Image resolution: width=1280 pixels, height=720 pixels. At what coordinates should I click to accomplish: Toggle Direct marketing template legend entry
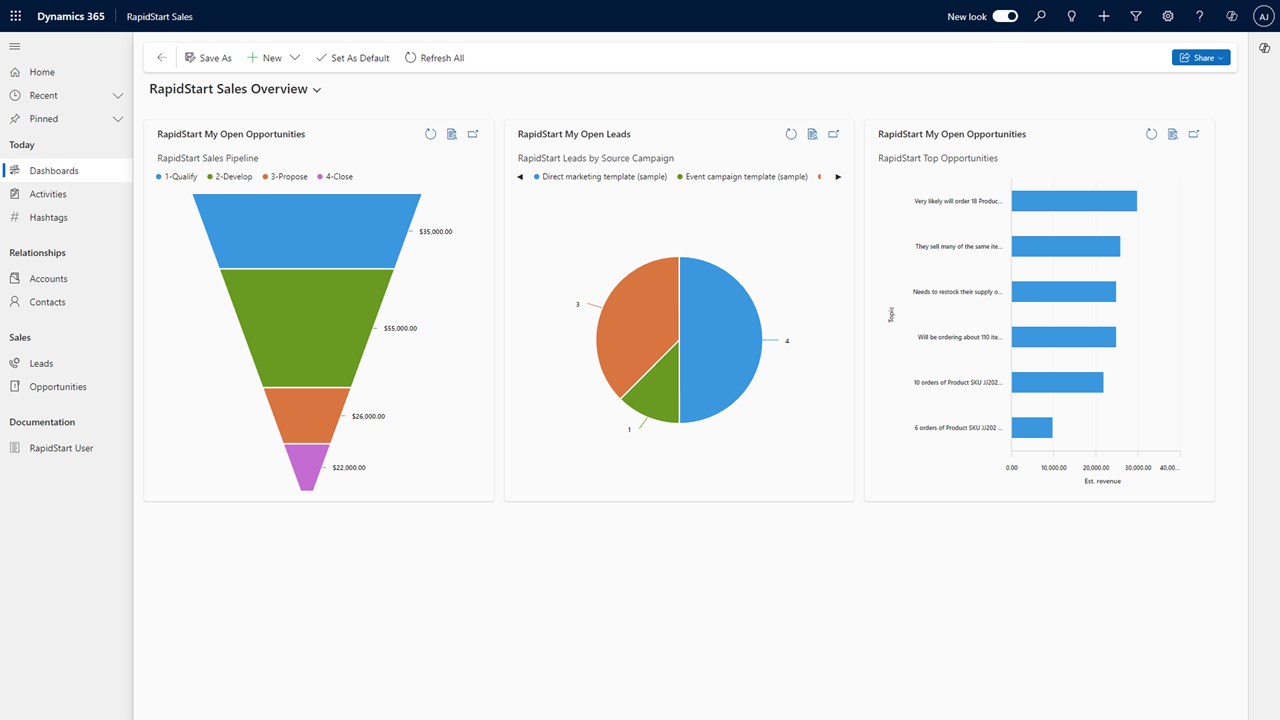point(600,177)
